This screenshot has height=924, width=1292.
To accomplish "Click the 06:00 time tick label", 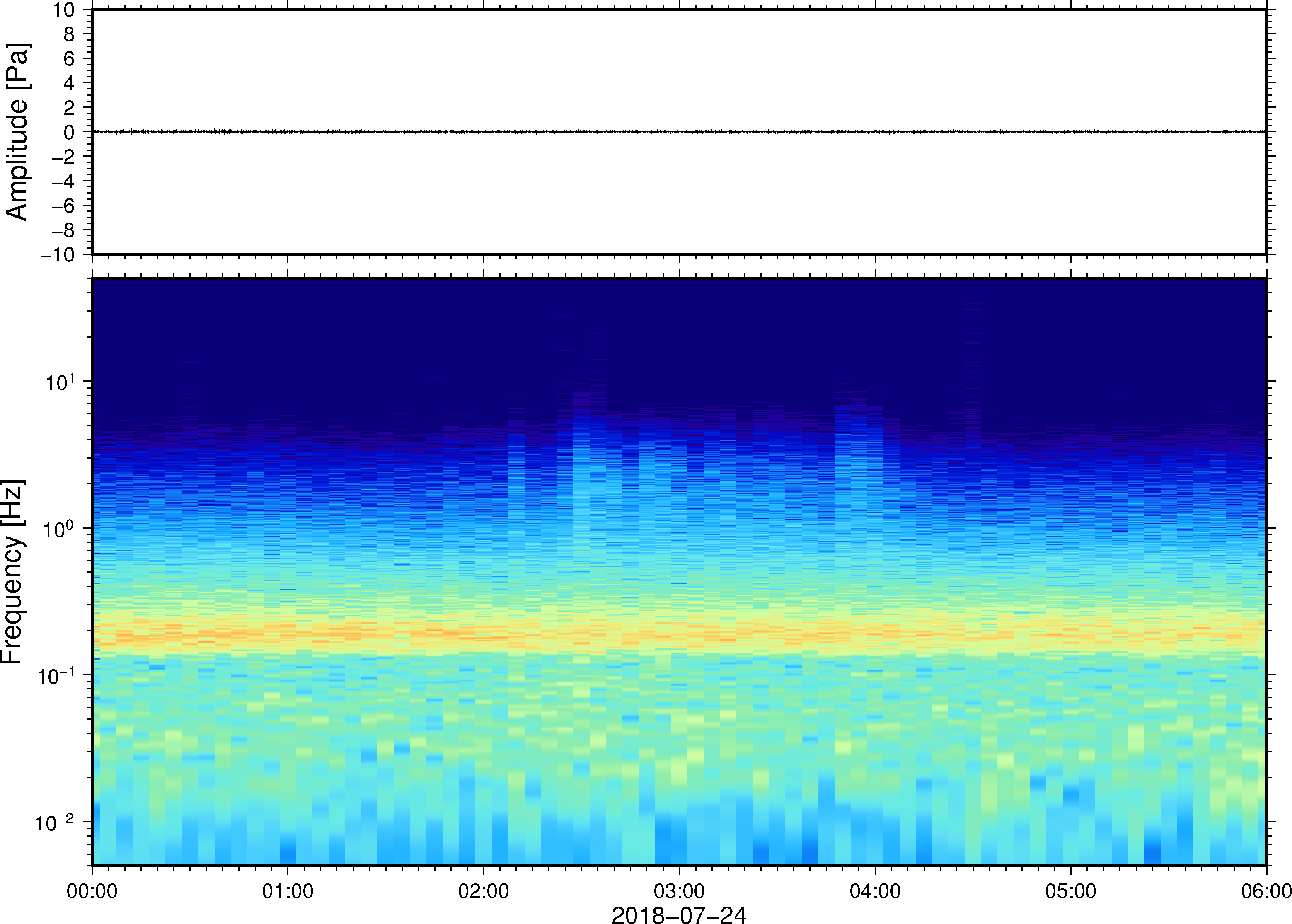I will [x=1266, y=891].
